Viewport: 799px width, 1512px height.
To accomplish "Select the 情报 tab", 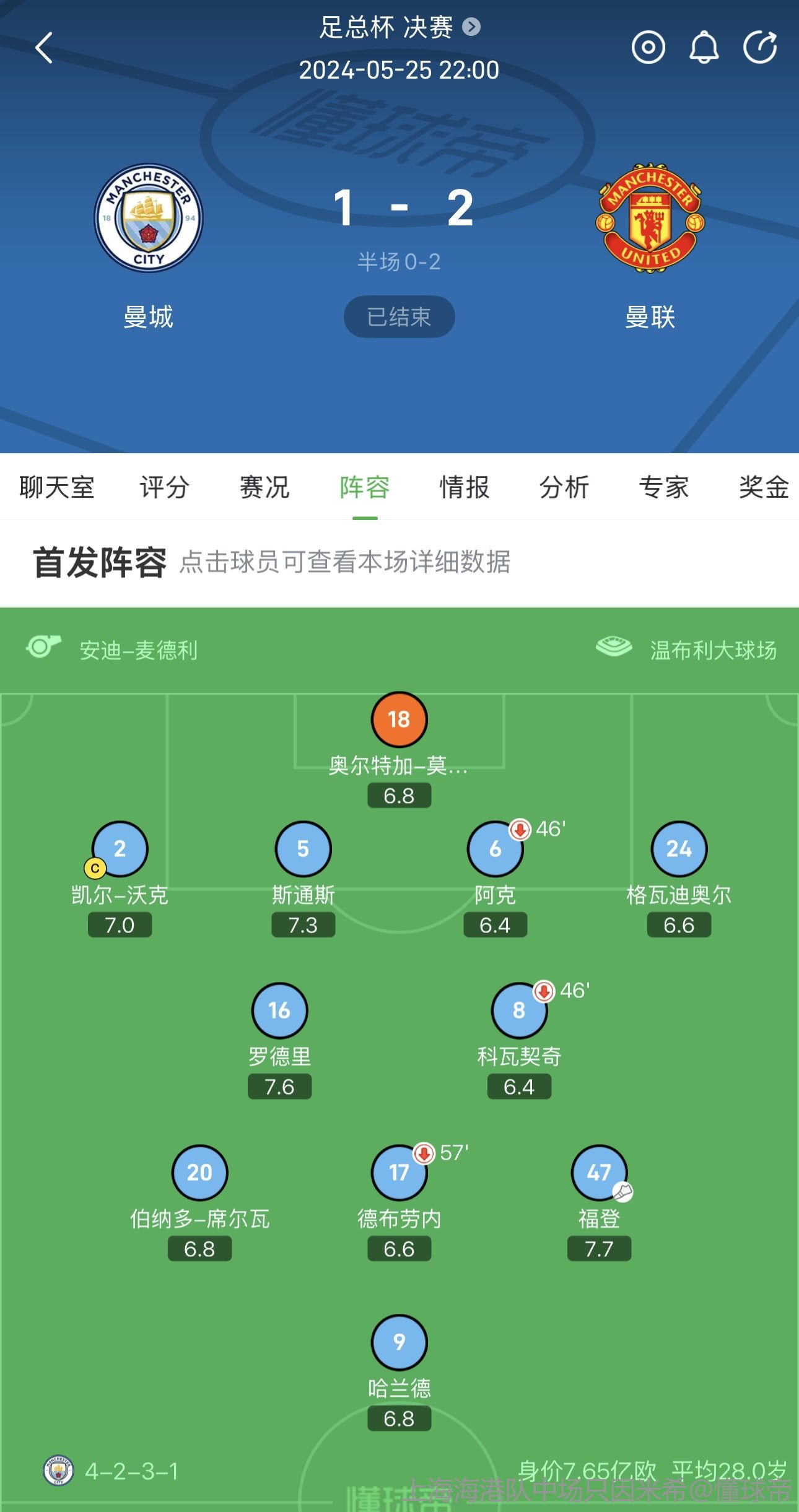I will [464, 487].
